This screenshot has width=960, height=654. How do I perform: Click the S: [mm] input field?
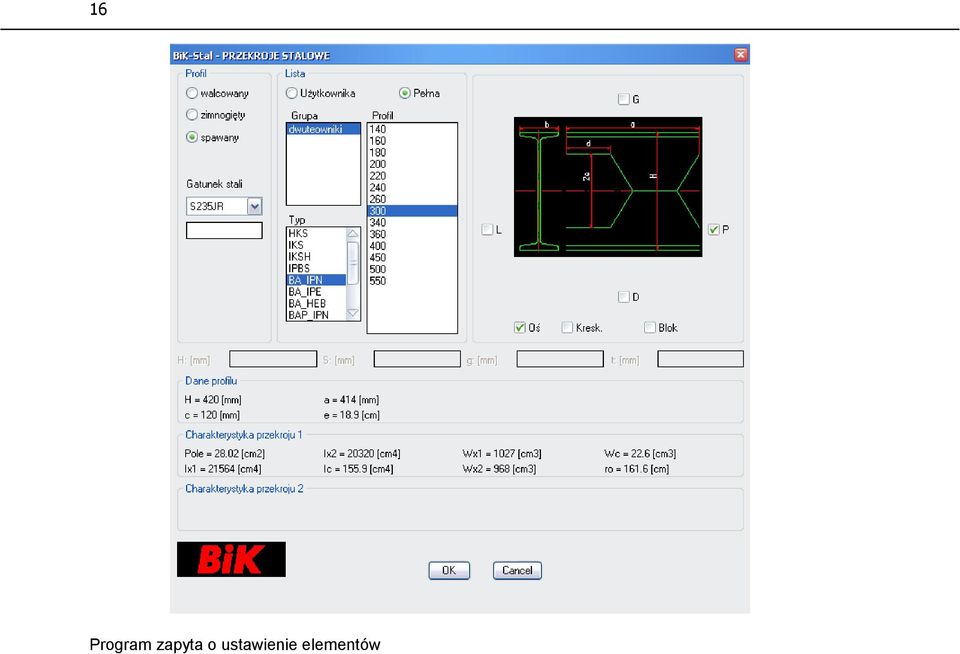(x=417, y=359)
